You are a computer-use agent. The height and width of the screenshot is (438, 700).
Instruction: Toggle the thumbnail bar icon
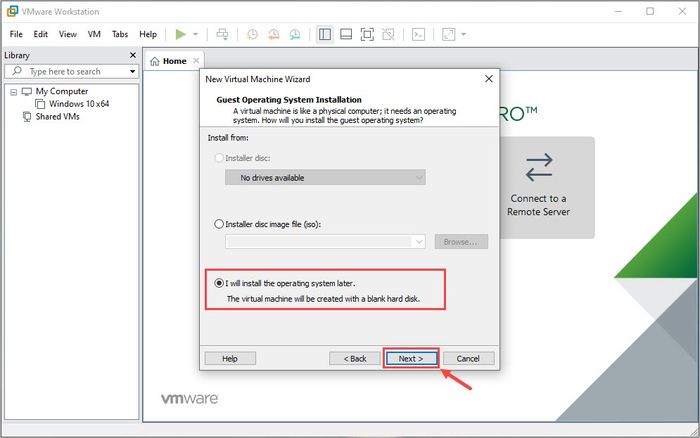[346, 34]
